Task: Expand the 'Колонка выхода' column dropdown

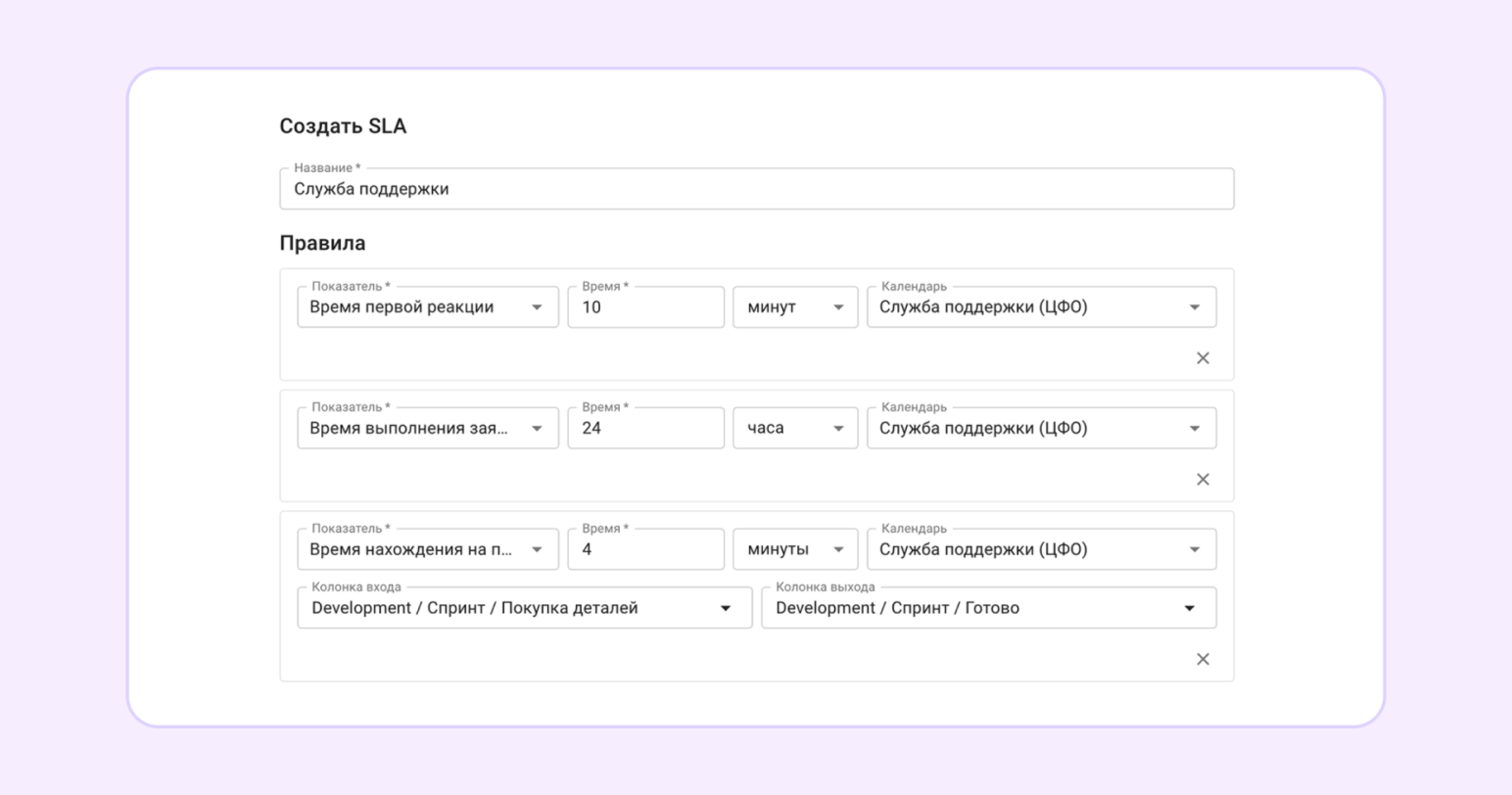Action: (988, 608)
